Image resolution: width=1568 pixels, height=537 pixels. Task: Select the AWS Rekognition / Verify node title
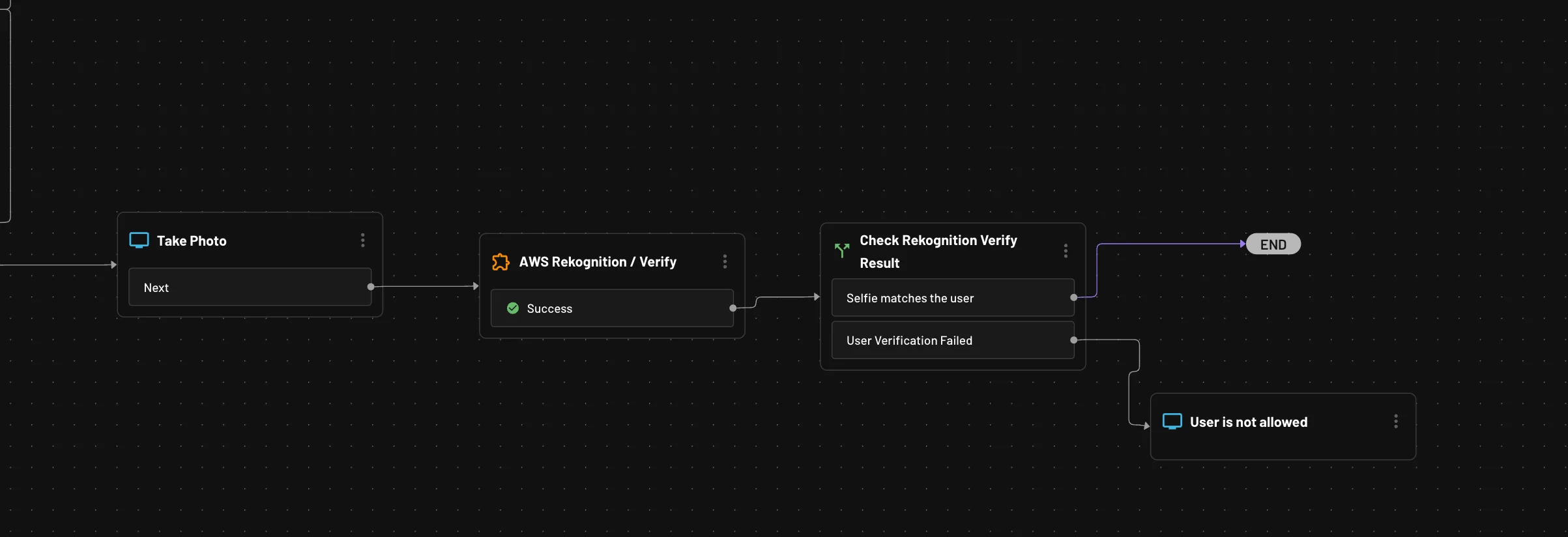[x=598, y=262]
